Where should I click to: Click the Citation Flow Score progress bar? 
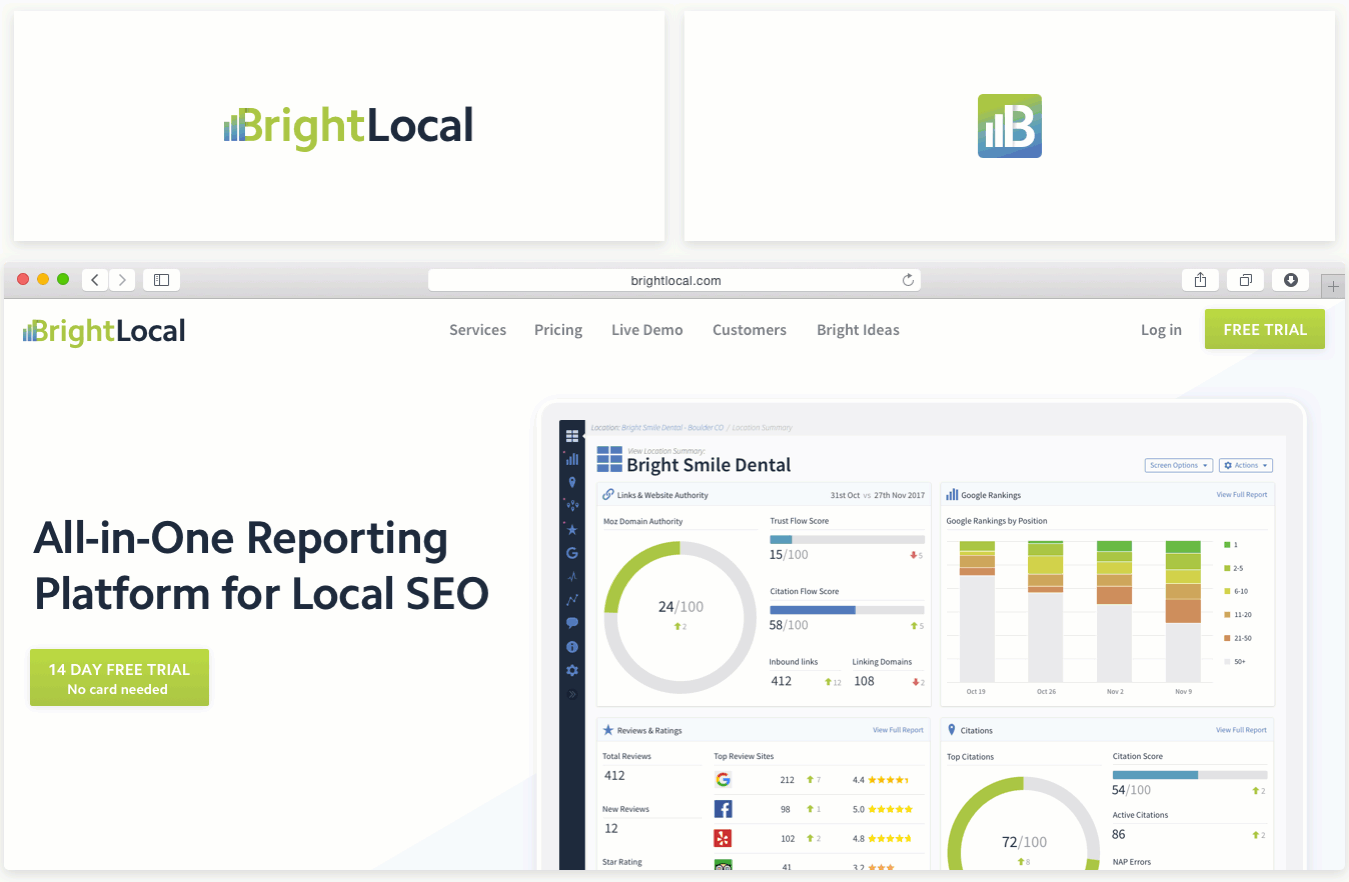point(846,609)
